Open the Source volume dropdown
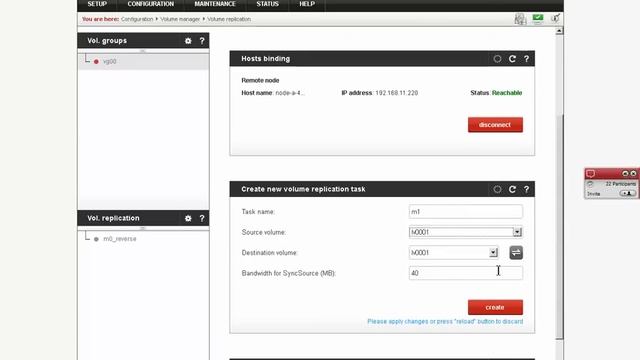 pos(517,232)
